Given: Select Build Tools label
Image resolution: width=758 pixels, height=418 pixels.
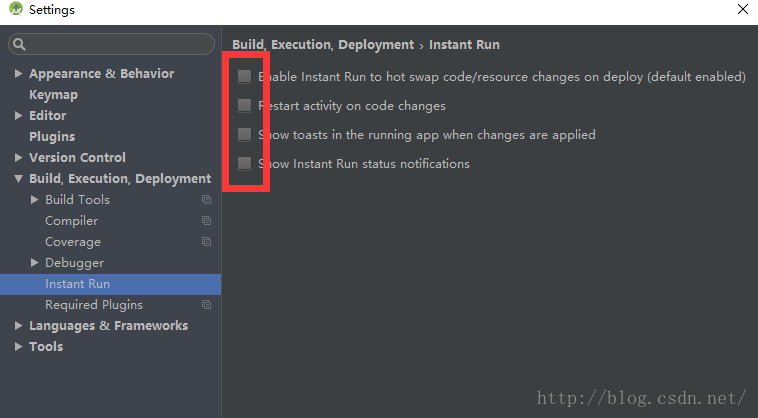Looking at the screenshot, I should click(x=77, y=200).
